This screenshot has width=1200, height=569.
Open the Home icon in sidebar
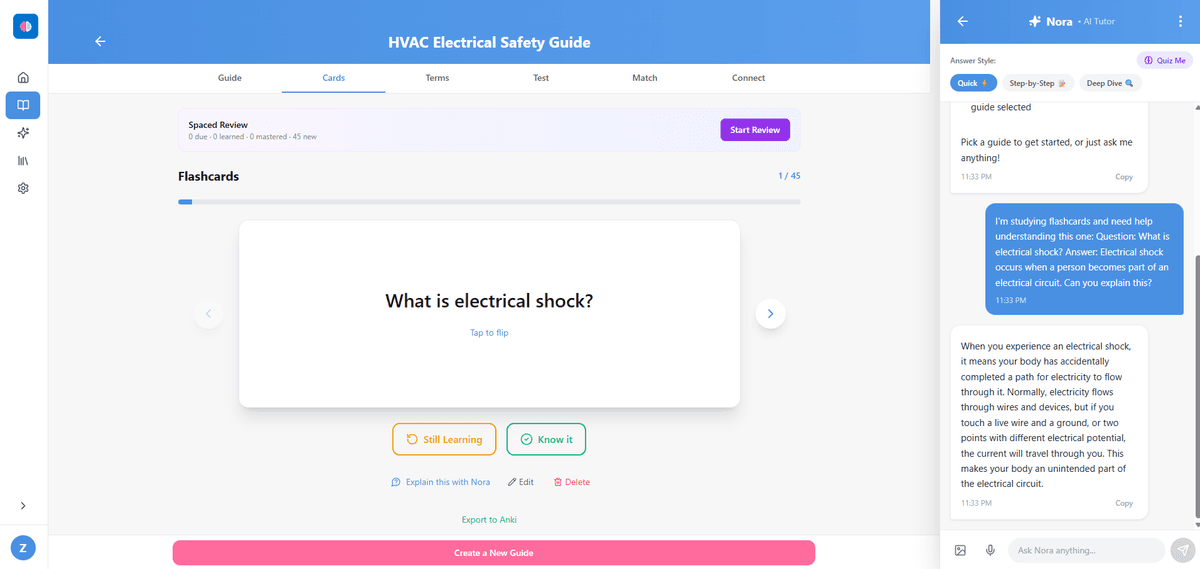click(x=23, y=77)
